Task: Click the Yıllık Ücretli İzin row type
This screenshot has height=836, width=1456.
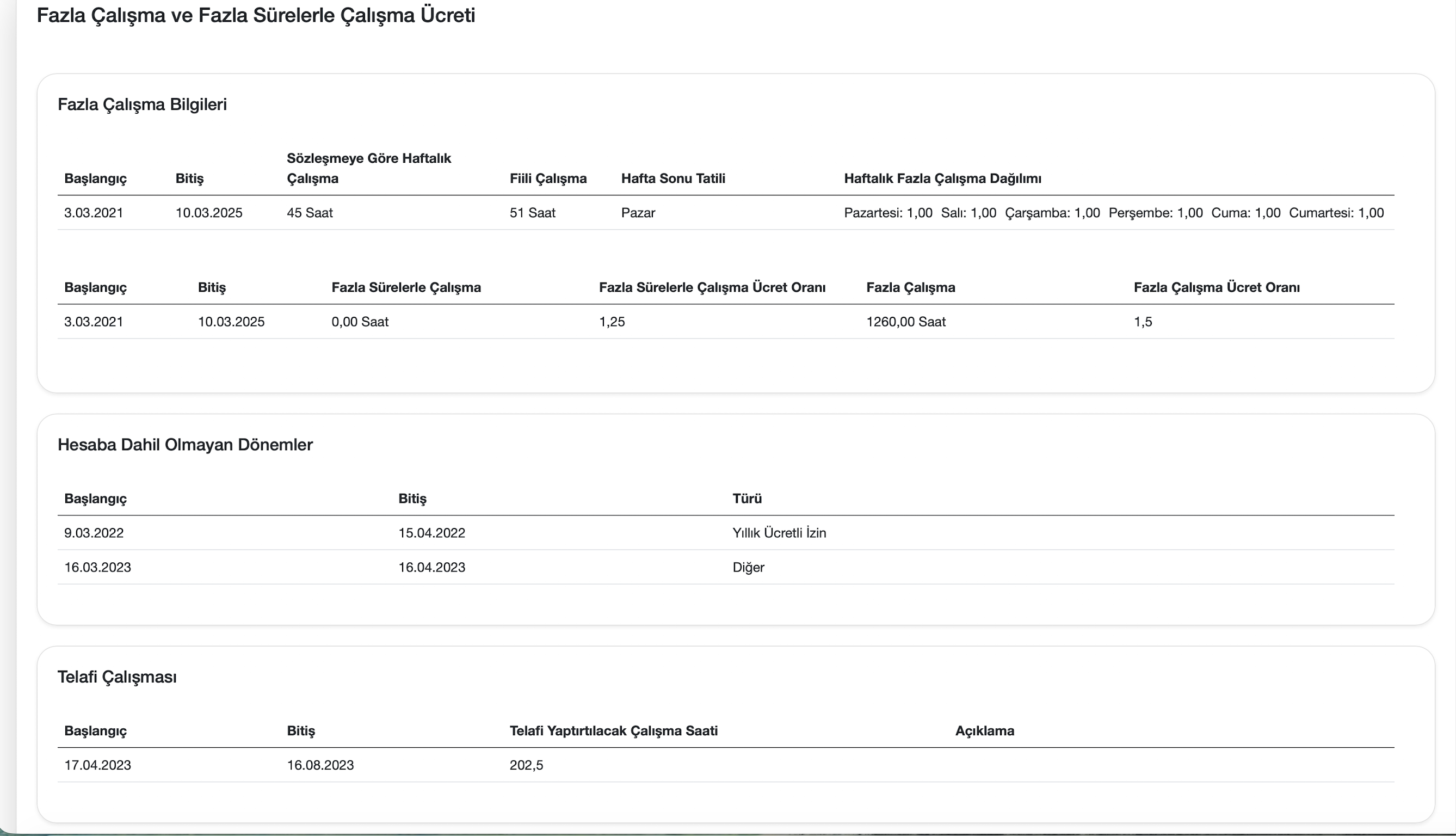Action: 779,533
